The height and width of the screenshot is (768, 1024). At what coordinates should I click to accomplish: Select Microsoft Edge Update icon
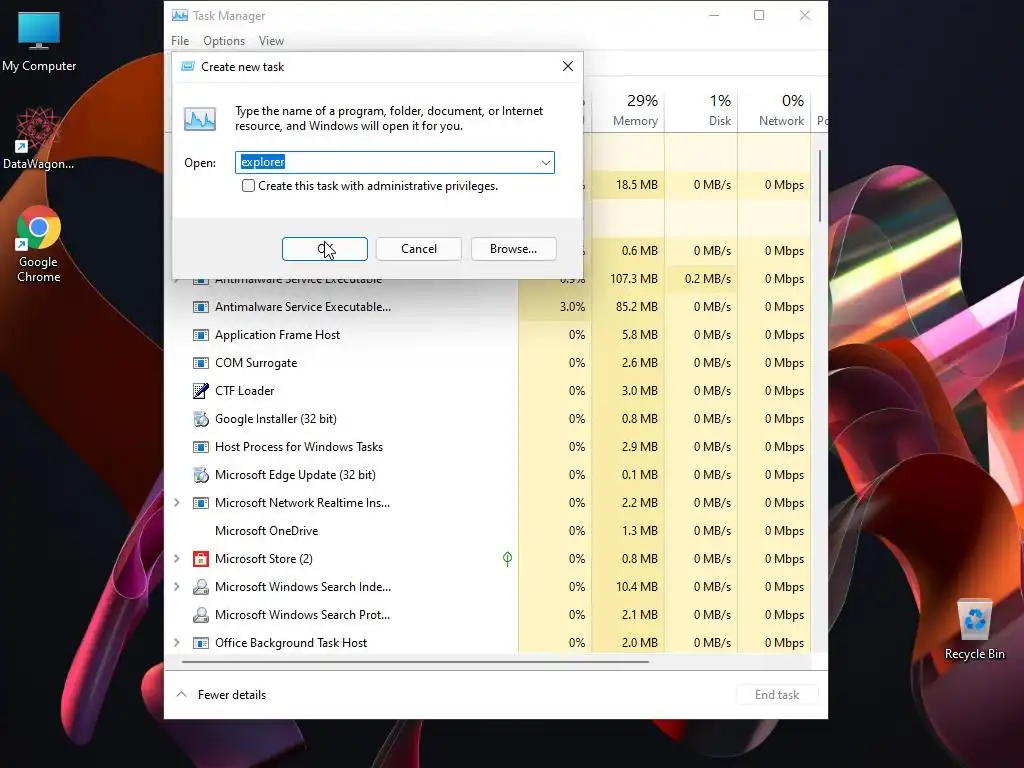[x=200, y=475]
